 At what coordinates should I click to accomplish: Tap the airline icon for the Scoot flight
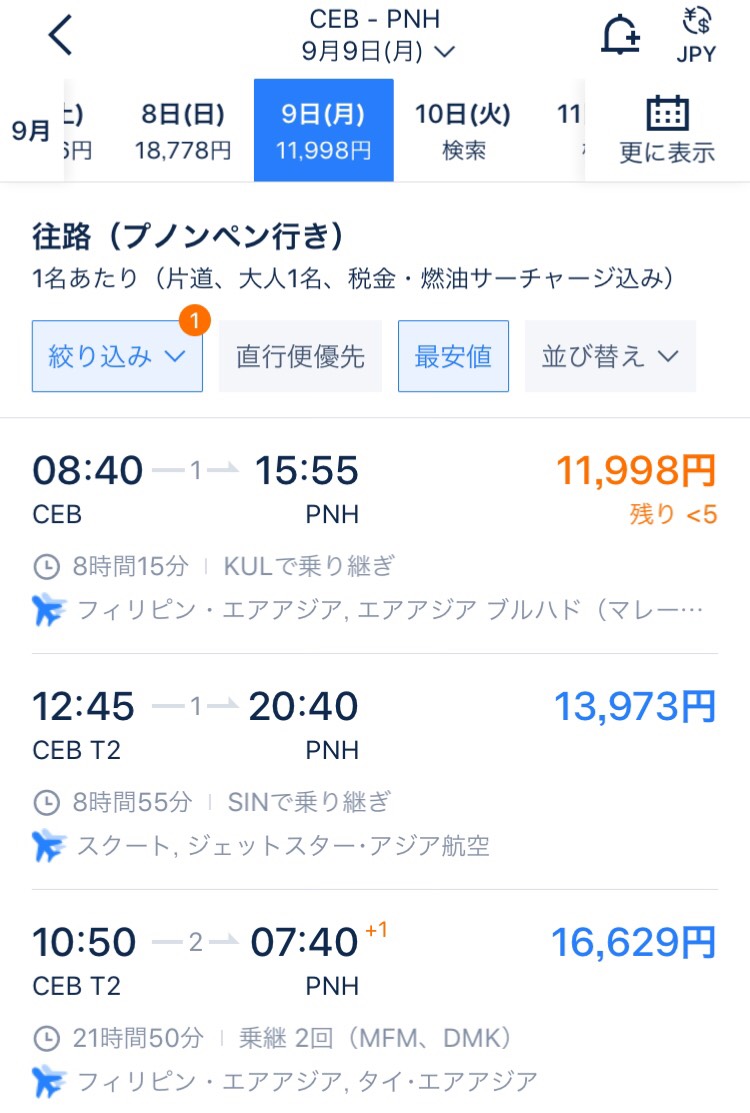(x=48, y=846)
